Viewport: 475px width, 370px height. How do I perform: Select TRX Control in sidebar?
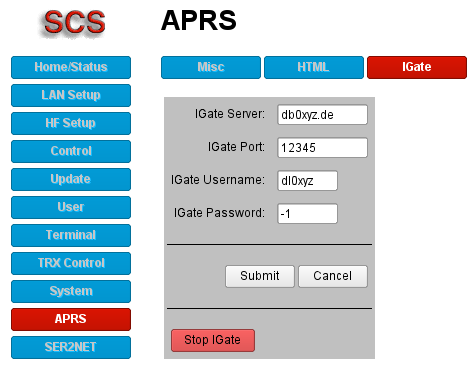(x=71, y=263)
